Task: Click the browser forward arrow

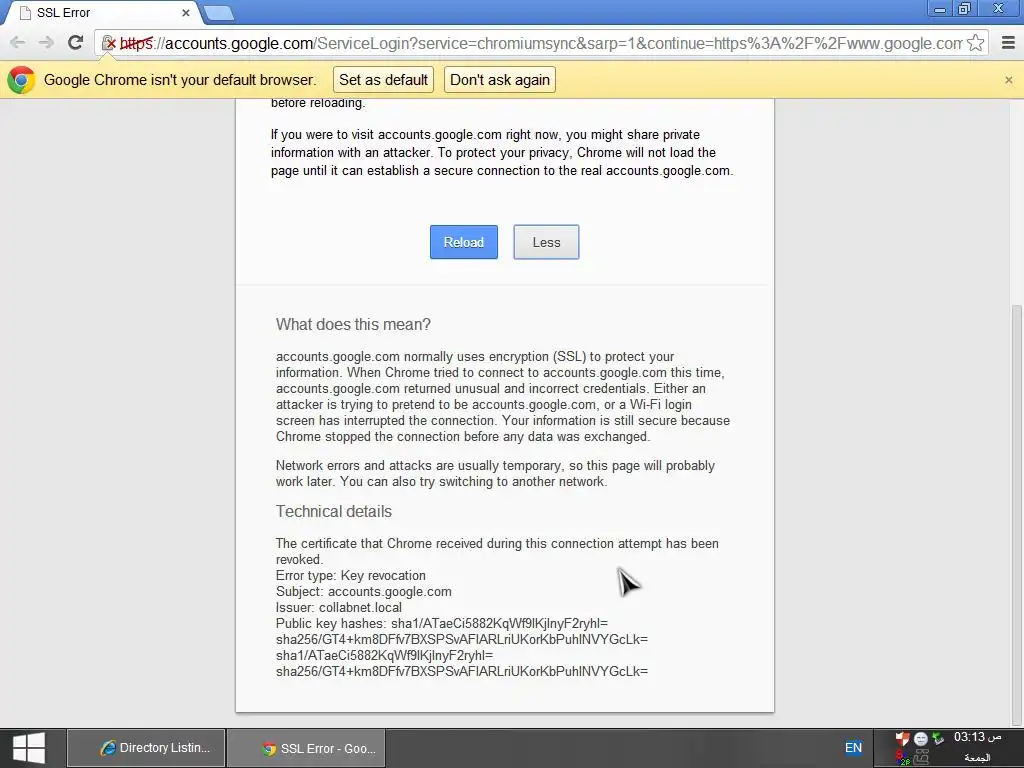Action: pos(46,43)
